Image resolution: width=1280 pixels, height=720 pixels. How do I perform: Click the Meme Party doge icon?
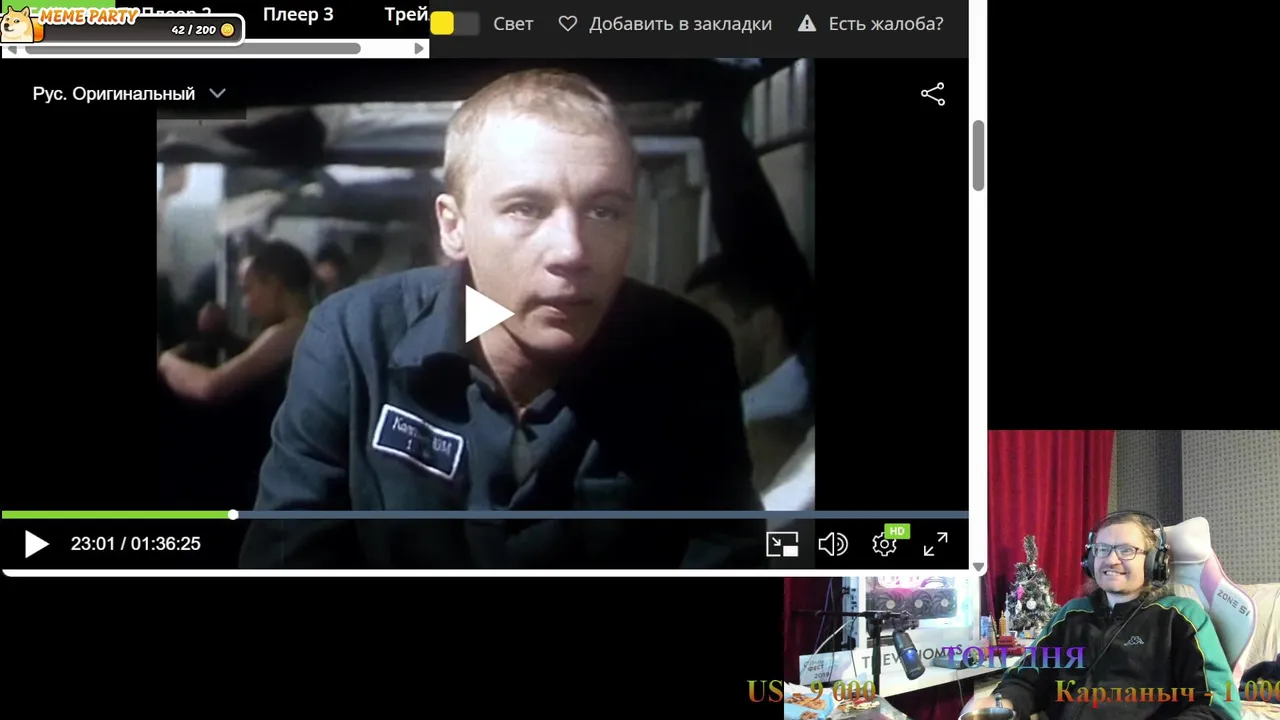(x=20, y=24)
